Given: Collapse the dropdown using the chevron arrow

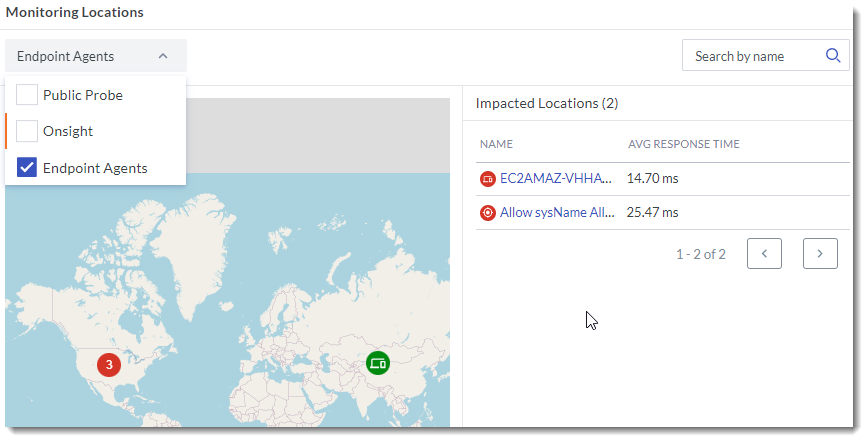Looking at the screenshot, I should click(x=163, y=57).
